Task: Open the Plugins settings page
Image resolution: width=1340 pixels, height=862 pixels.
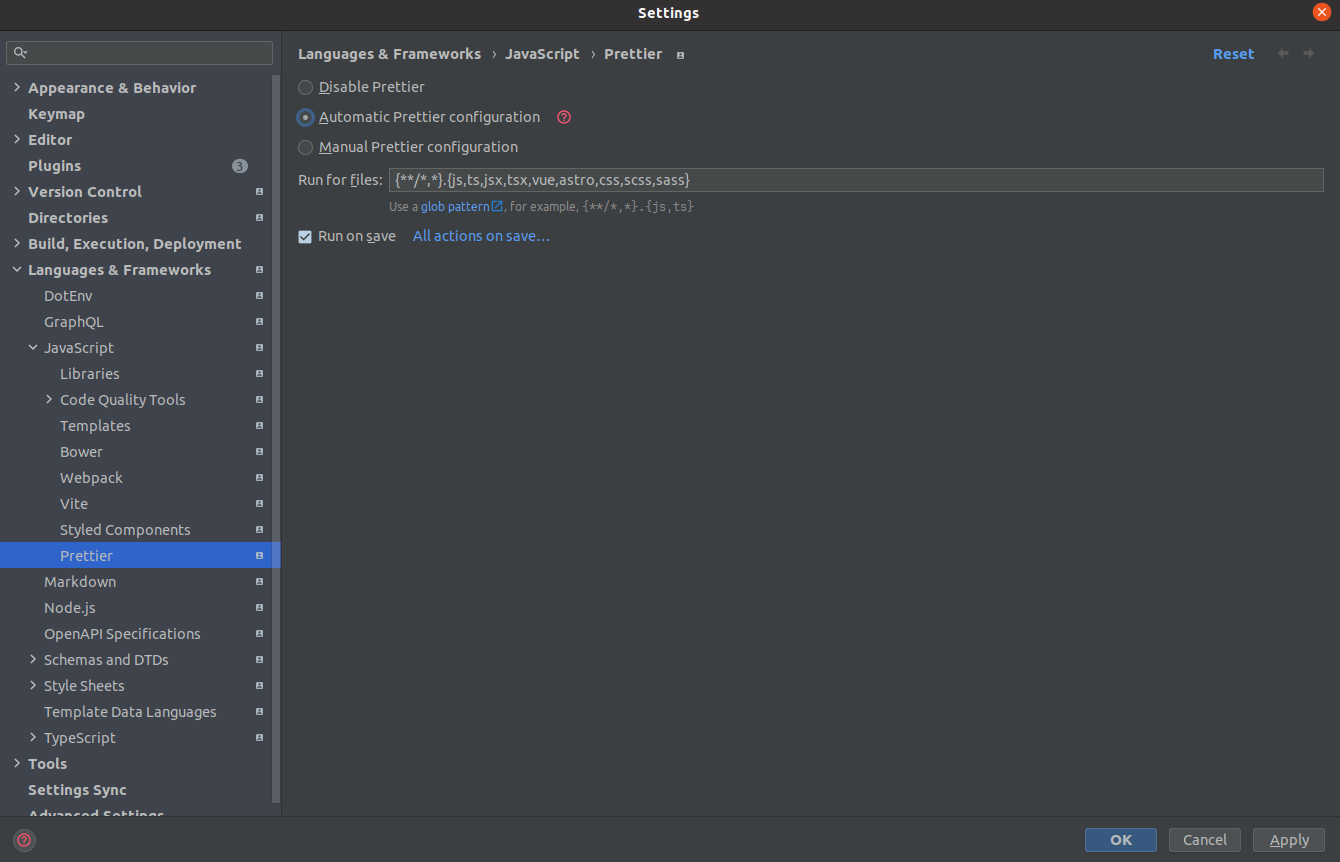Action: 54,166
